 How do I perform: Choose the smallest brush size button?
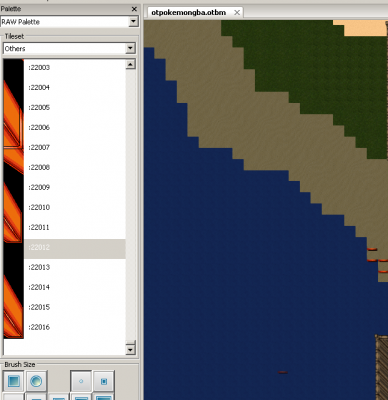81,381
